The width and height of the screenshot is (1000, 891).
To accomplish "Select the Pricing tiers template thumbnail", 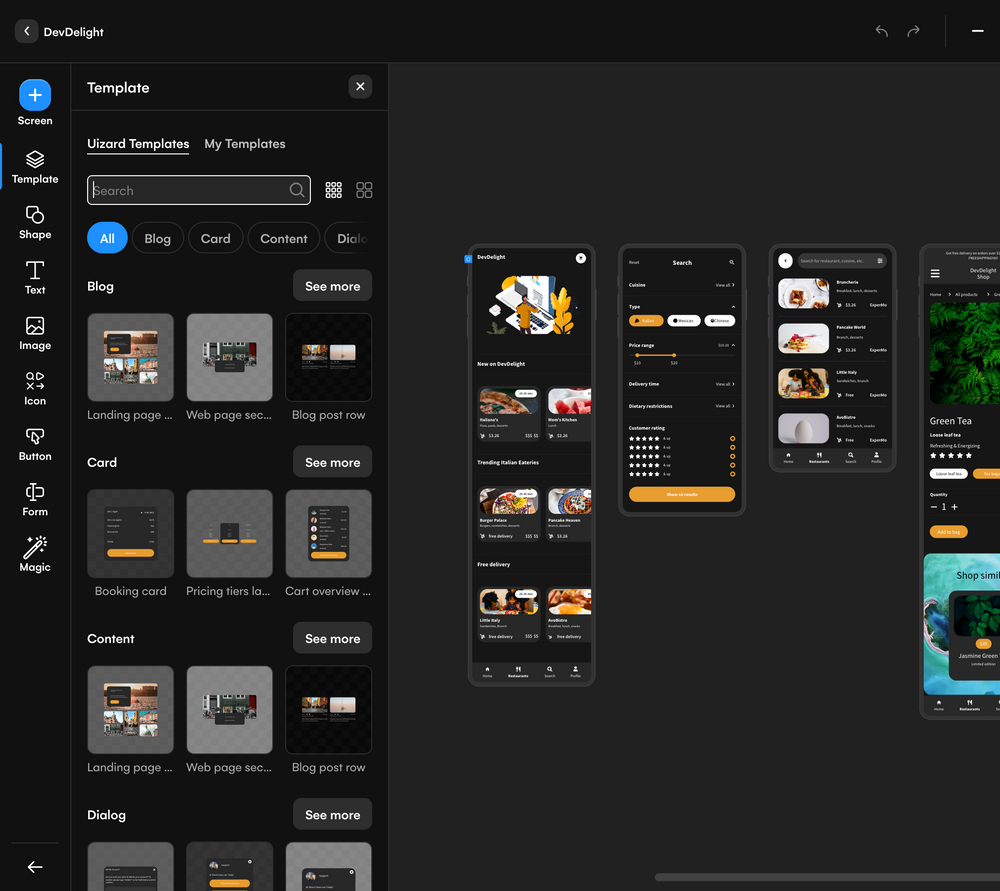I will 229,533.
